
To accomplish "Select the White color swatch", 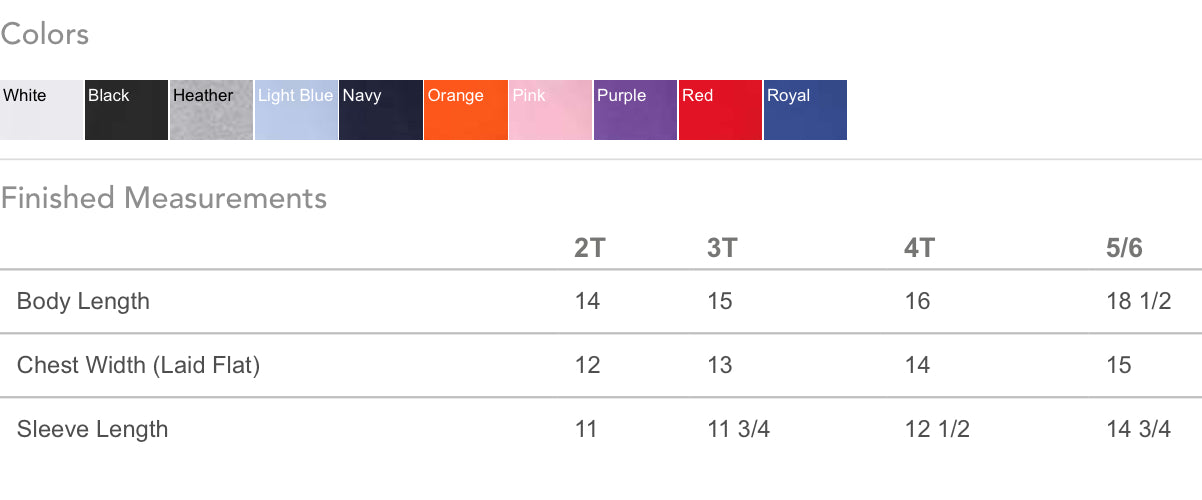I will 41,110.
